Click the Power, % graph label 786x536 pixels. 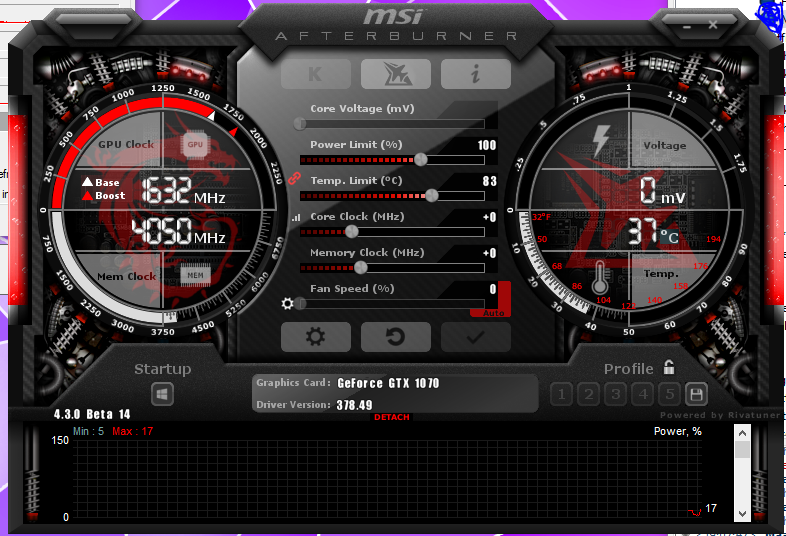(678, 431)
